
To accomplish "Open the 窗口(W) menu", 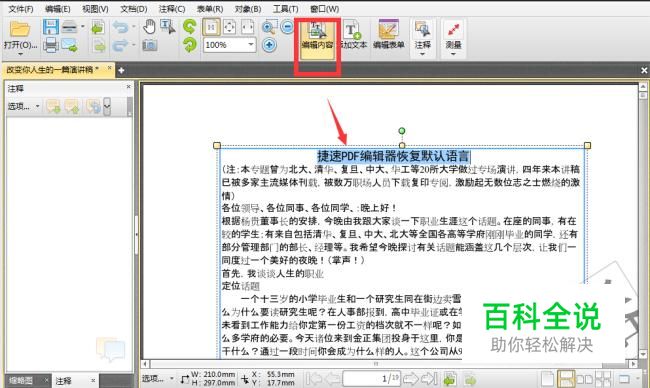I will click(324, 9).
